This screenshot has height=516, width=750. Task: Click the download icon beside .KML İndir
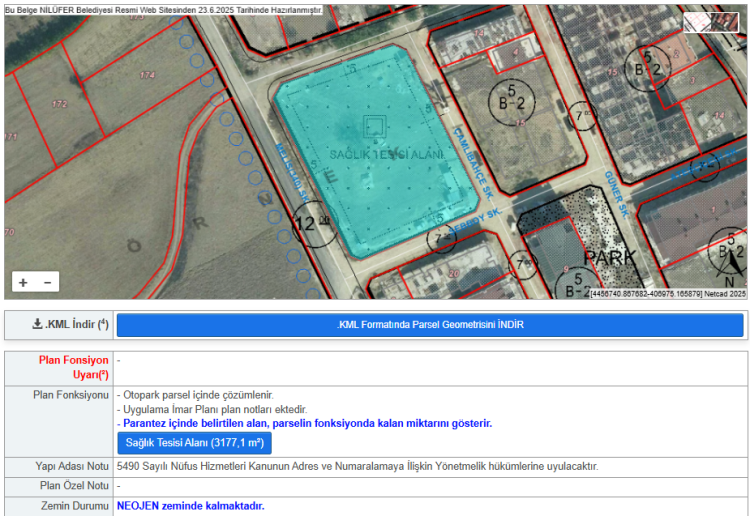[x=37, y=325]
